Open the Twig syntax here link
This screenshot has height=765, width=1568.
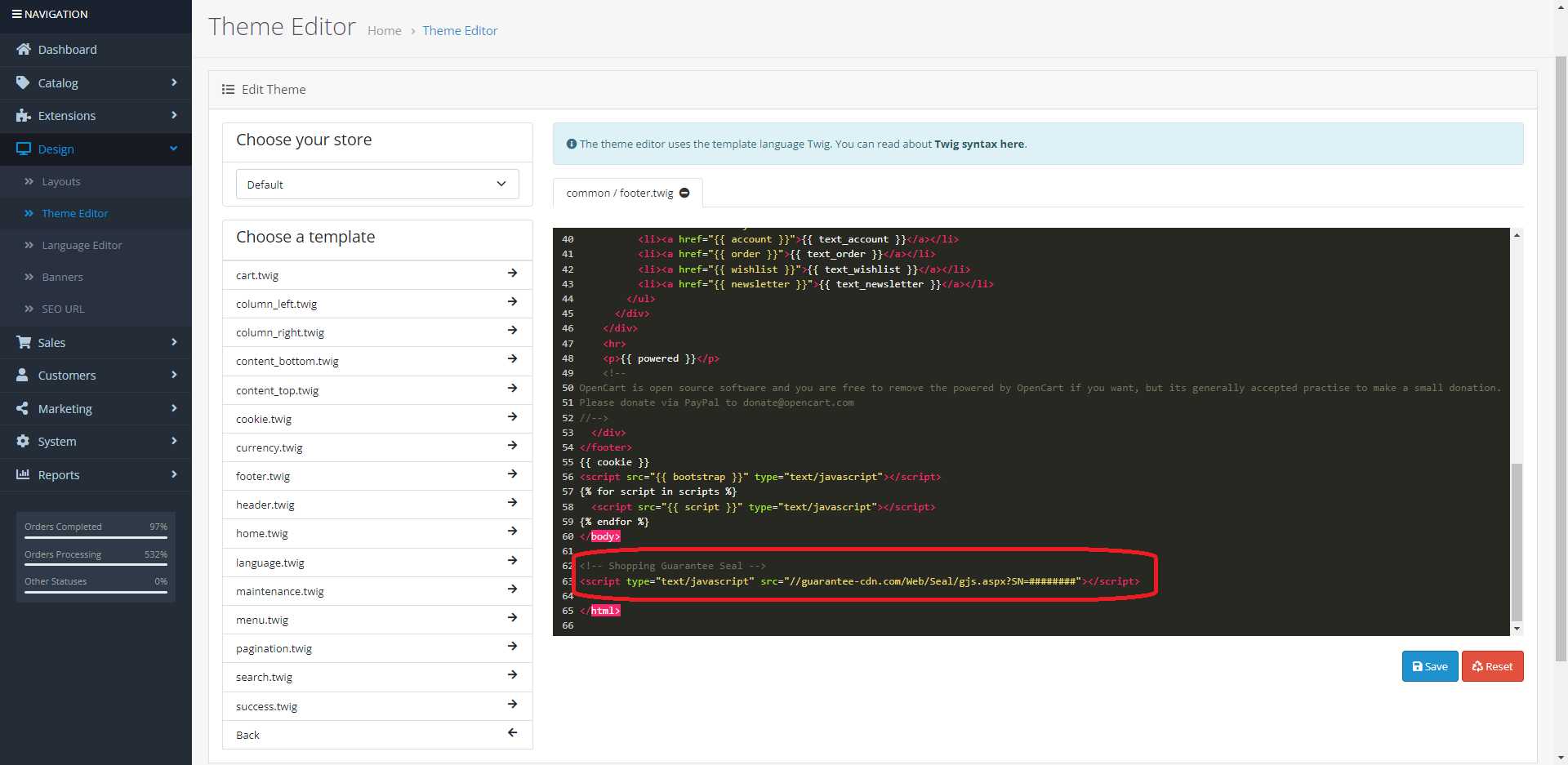click(979, 145)
